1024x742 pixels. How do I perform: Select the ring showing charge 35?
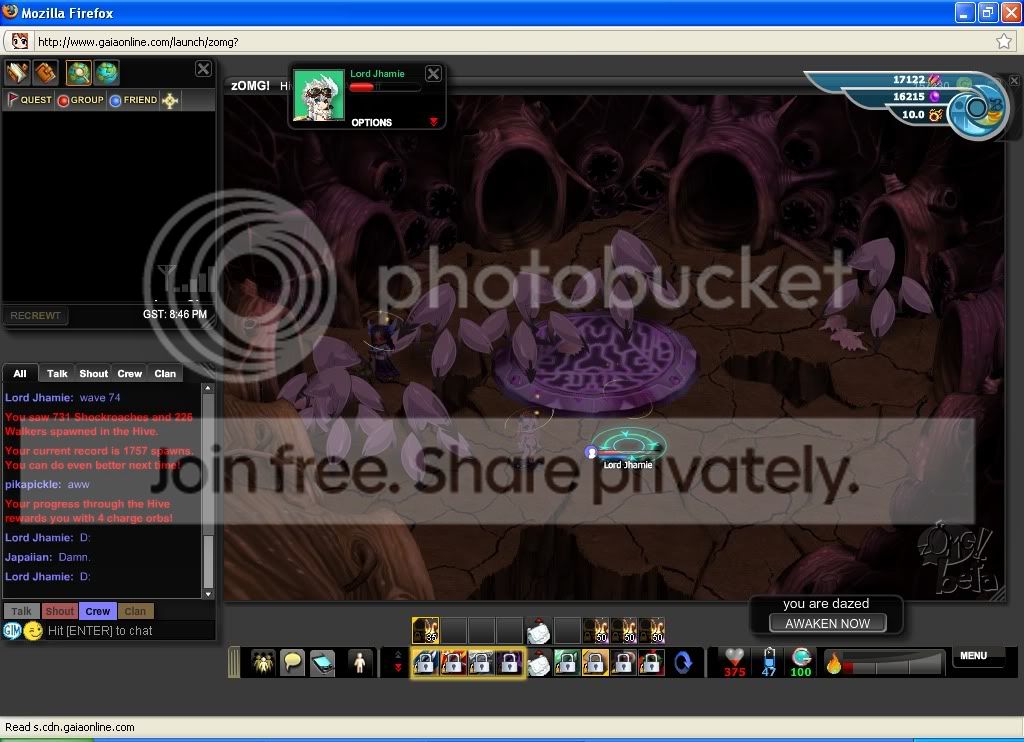(425, 630)
